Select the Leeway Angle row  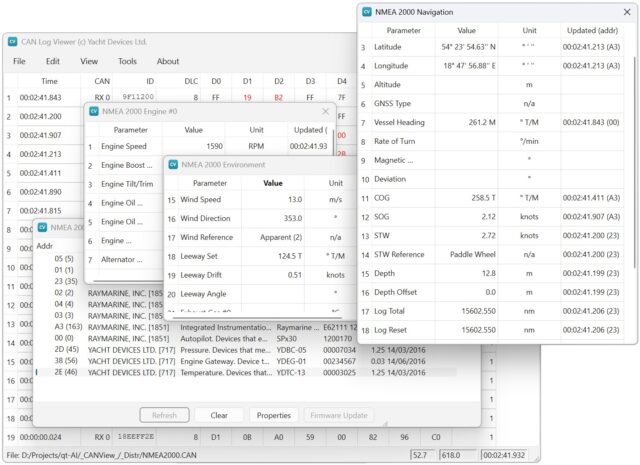pyautogui.click(x=259, y=294)
